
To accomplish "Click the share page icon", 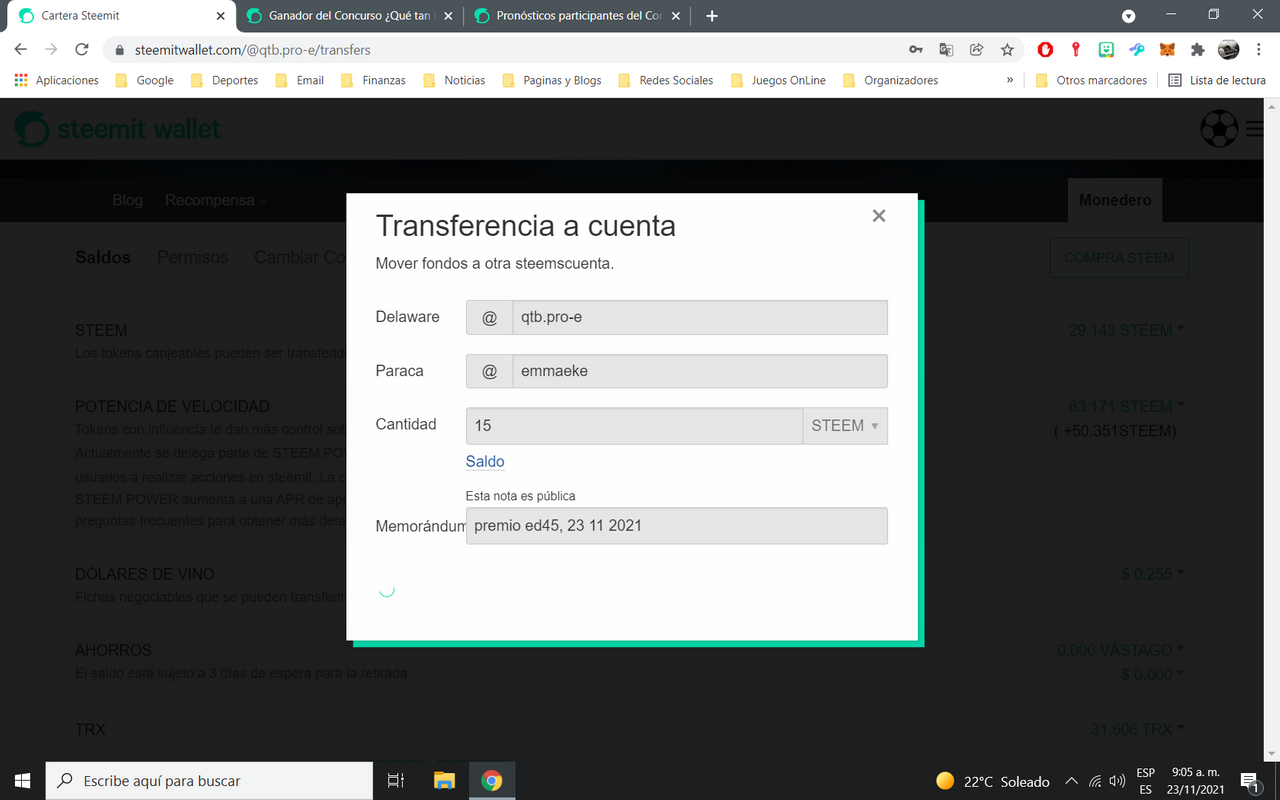I will click(977, 49).
